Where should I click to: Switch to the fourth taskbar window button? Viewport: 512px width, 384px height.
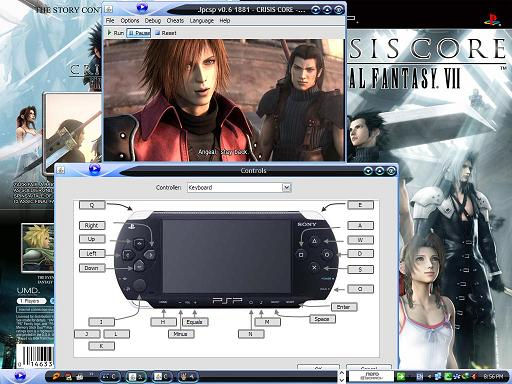coord(188,377)
